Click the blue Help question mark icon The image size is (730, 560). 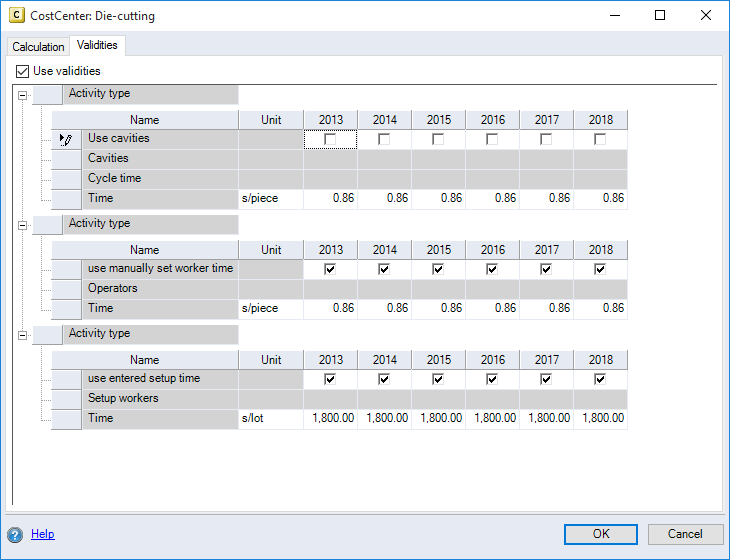point(15,534)
